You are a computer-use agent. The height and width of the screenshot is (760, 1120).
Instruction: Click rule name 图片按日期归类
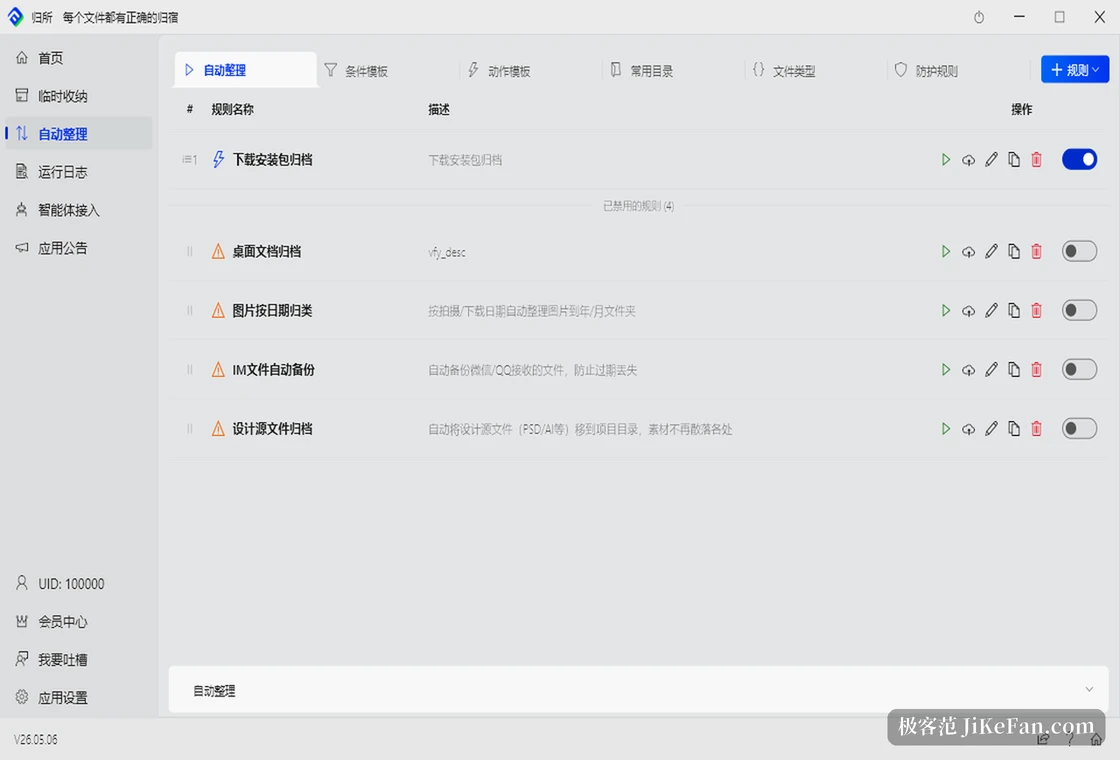tap(272, 311)
